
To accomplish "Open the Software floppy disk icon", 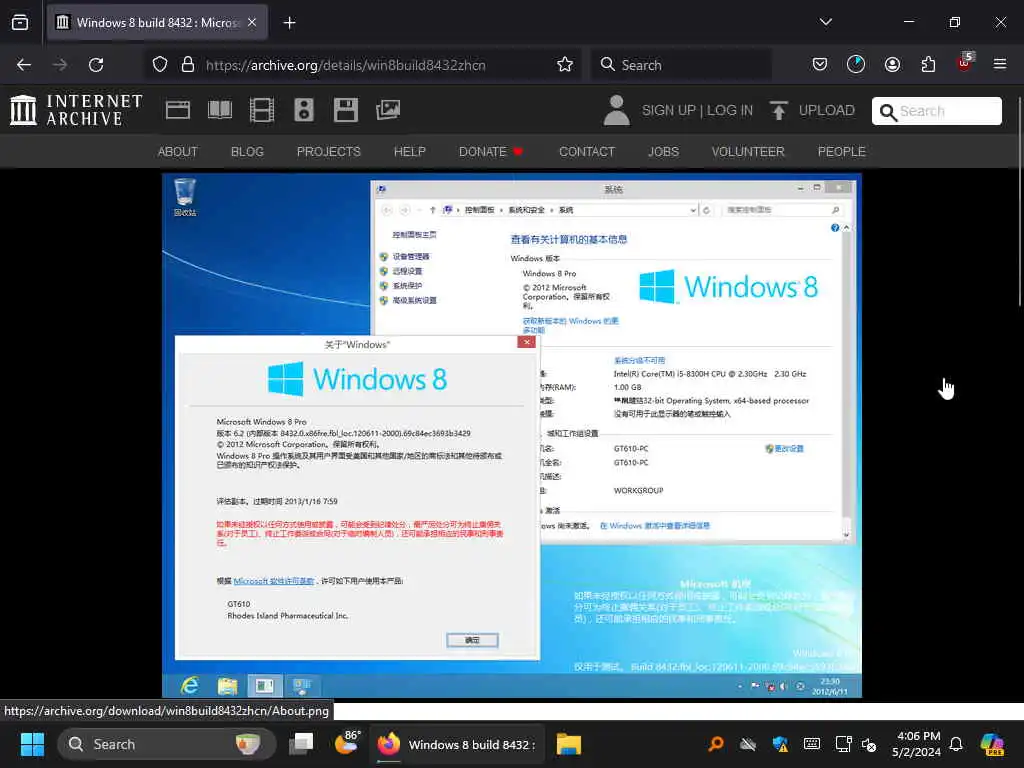I will coord(345,110).
